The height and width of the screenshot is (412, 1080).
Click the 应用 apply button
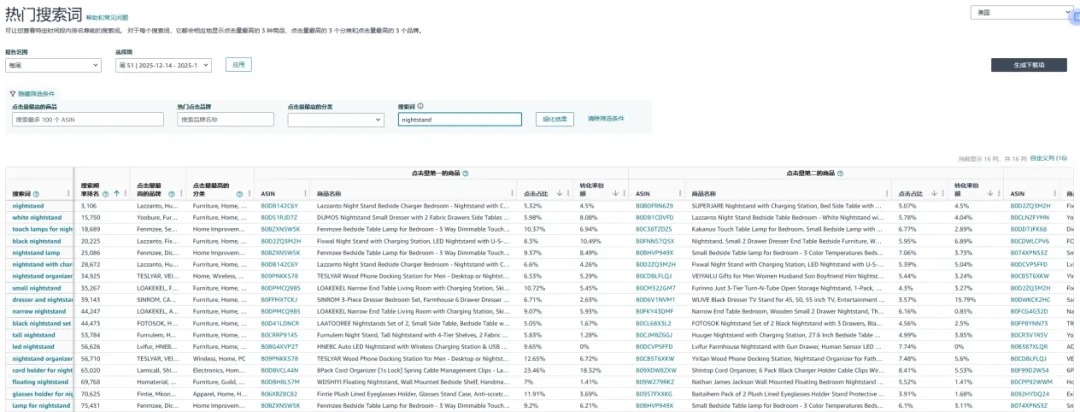coord(238,65)
